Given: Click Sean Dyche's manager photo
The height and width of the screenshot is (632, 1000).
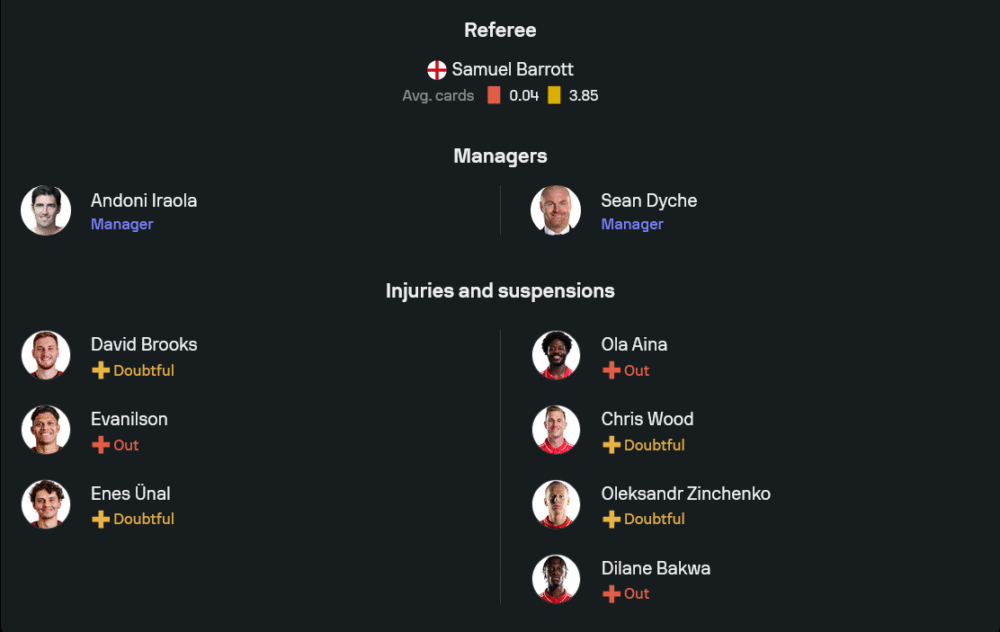Looking at the screenshot, I should [x=556, y=210].
